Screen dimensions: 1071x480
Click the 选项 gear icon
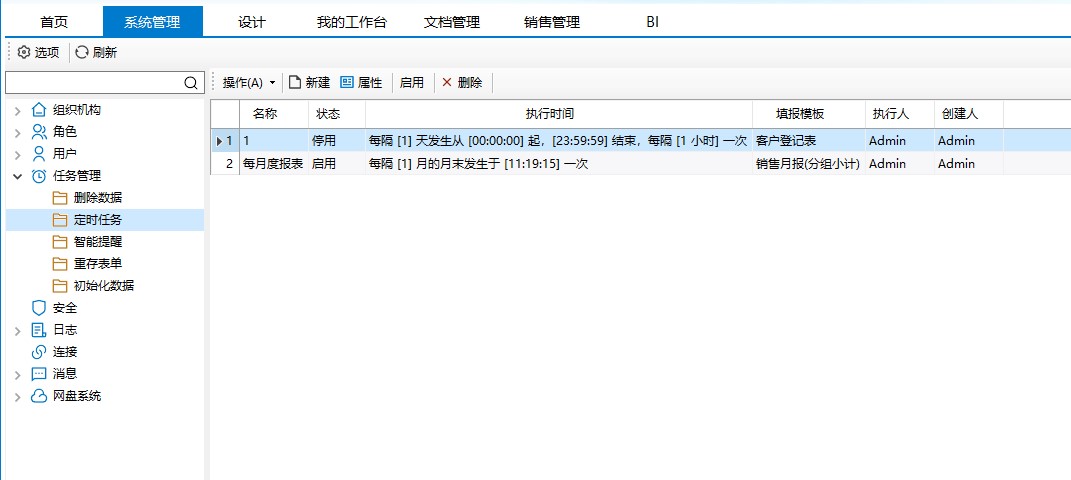tap(24, 52)
